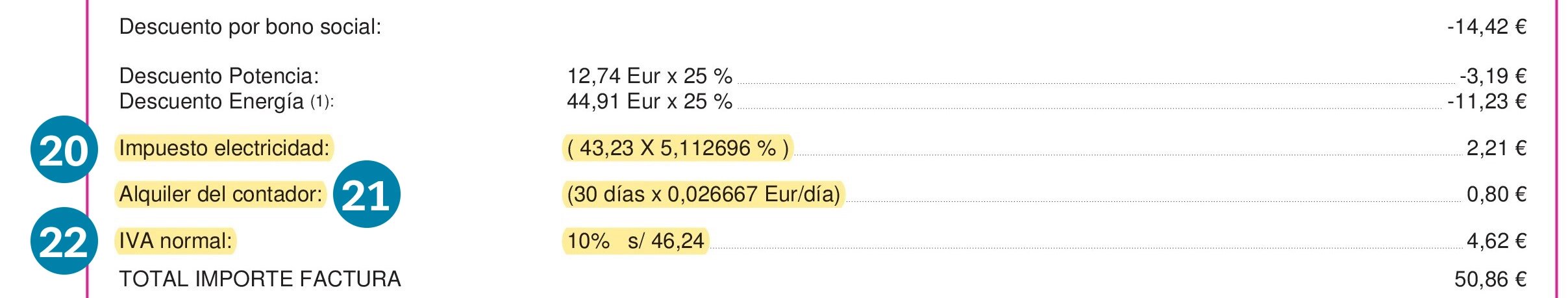The height and width of the screenshot is (298, 1568).
Task: Click the 2,21 € electricity tax amount
Action: tap(1497, 148)
